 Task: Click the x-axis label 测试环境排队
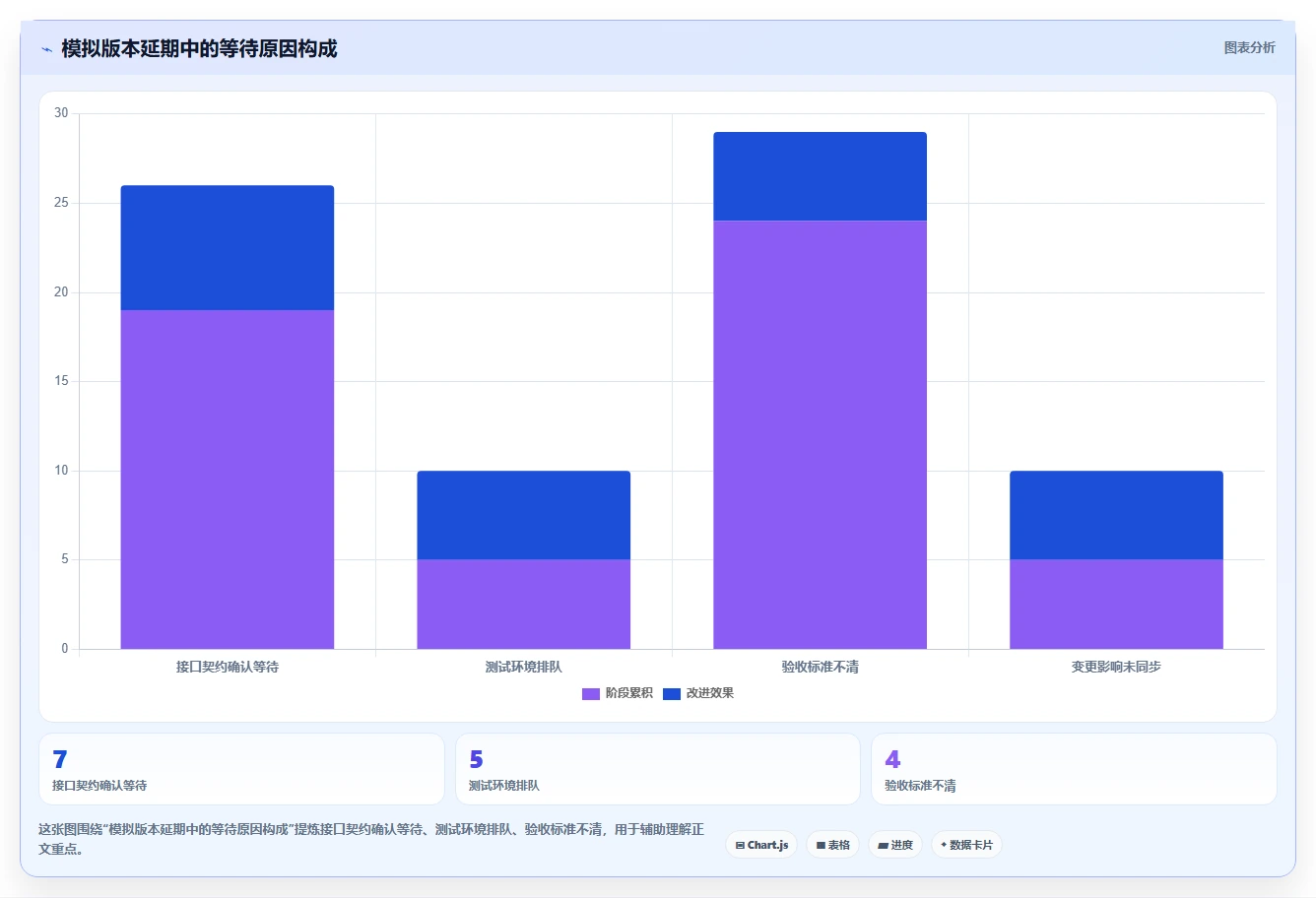tap(524, 667)
